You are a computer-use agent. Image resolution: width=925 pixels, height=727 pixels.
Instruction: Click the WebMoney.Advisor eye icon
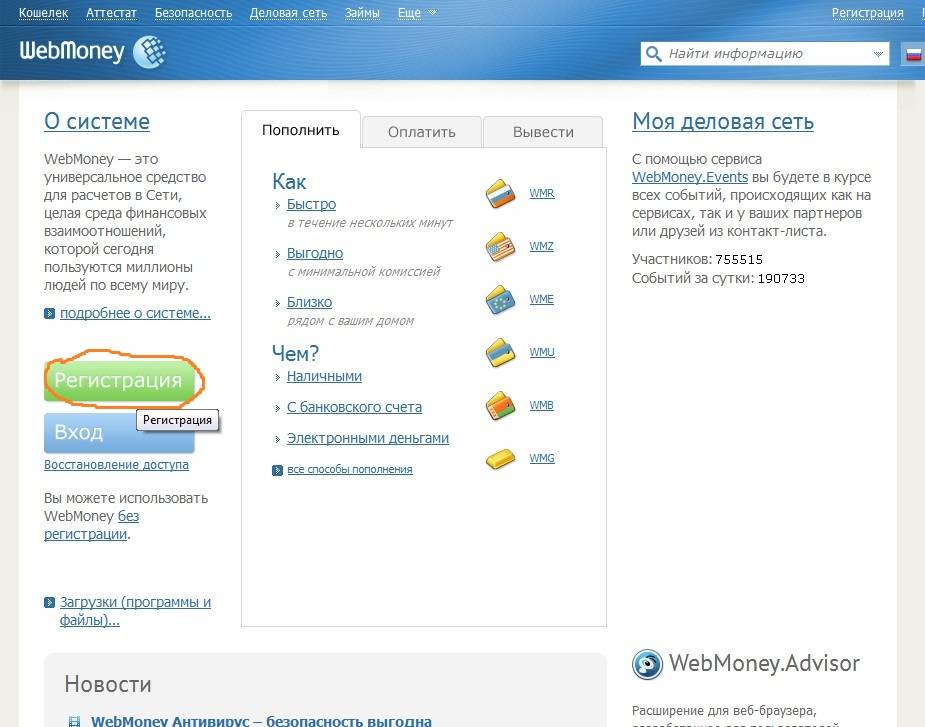pos(647,664)
